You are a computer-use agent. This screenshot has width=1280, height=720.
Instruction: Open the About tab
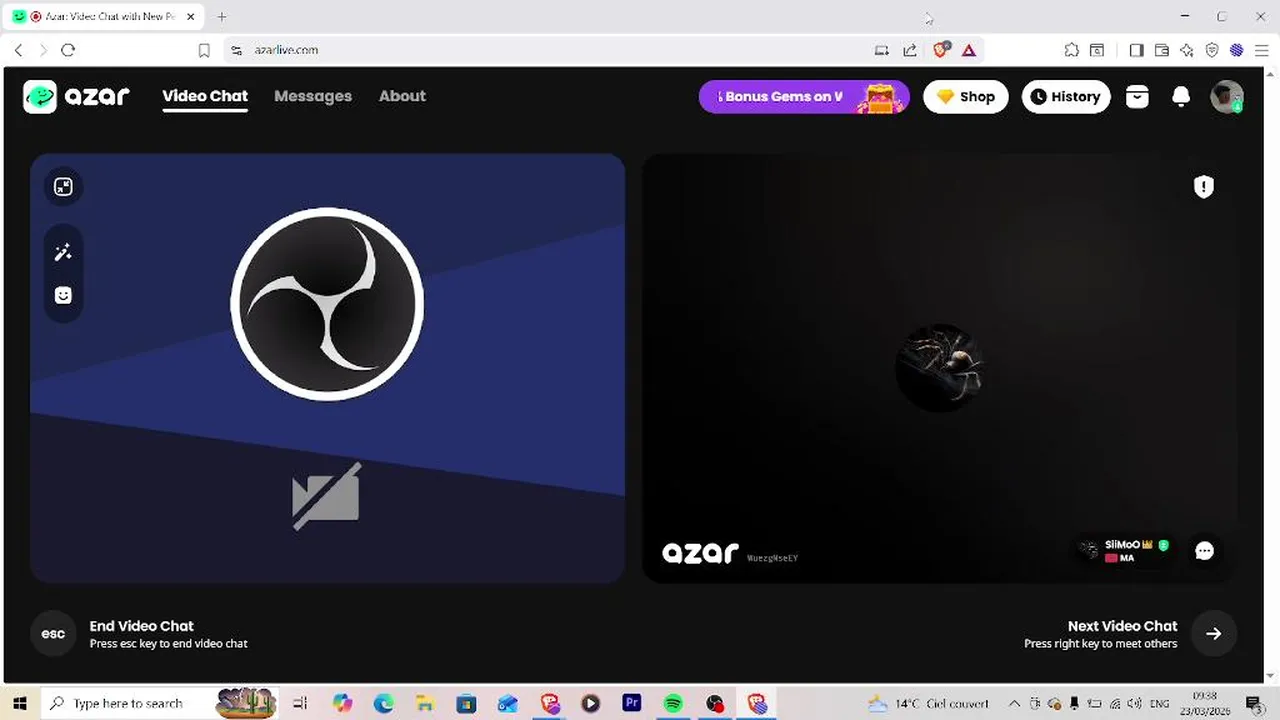402,96
